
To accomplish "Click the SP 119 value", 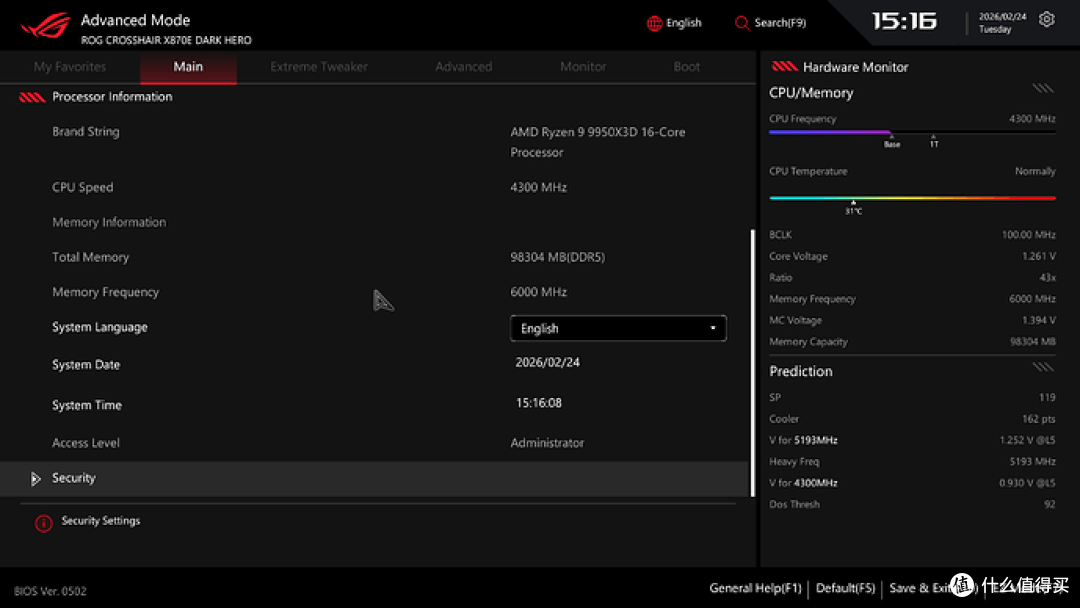I will tap(1047, 397).
